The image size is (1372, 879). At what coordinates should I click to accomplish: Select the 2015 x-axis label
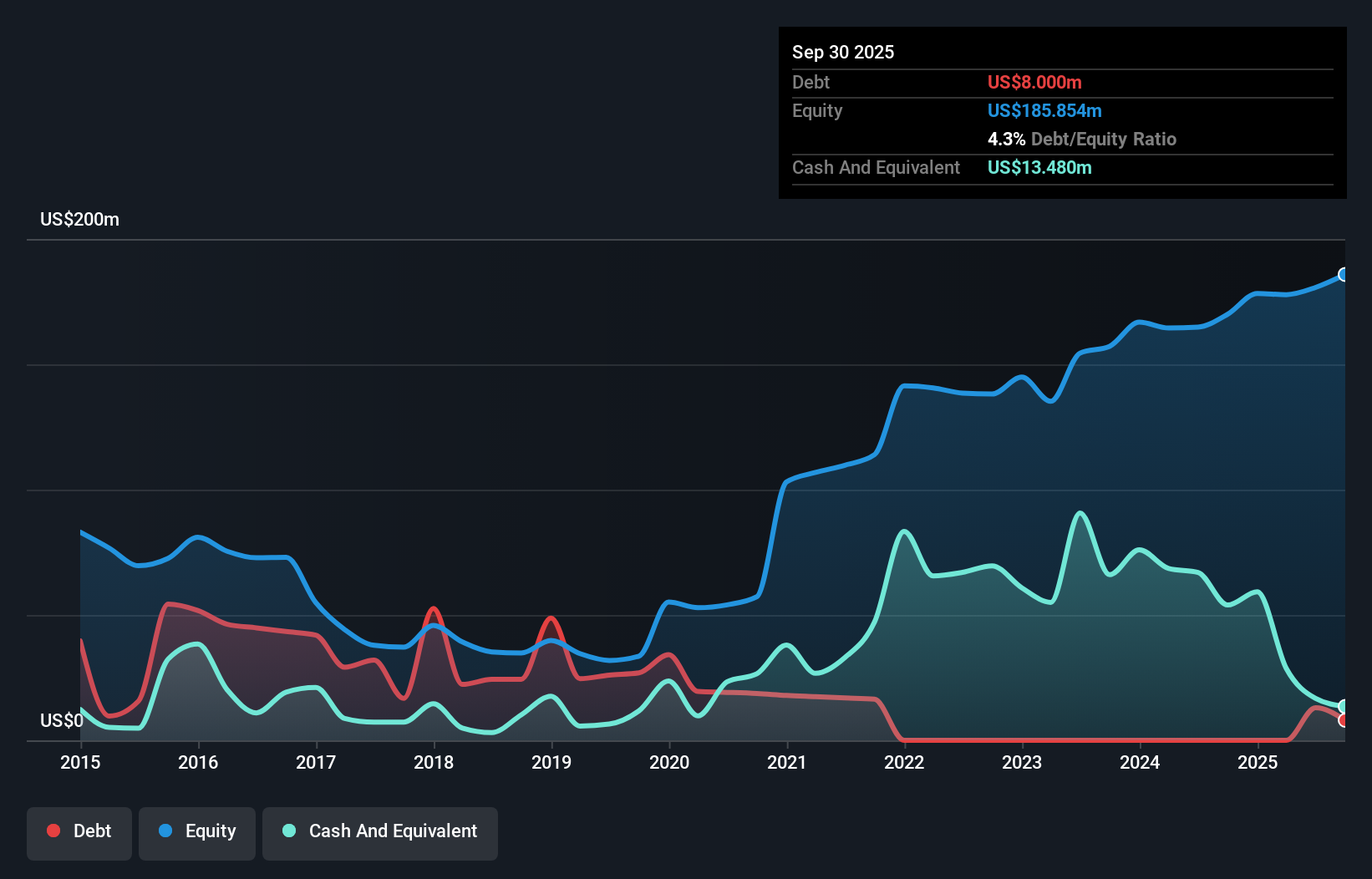(x=80, y=762)
